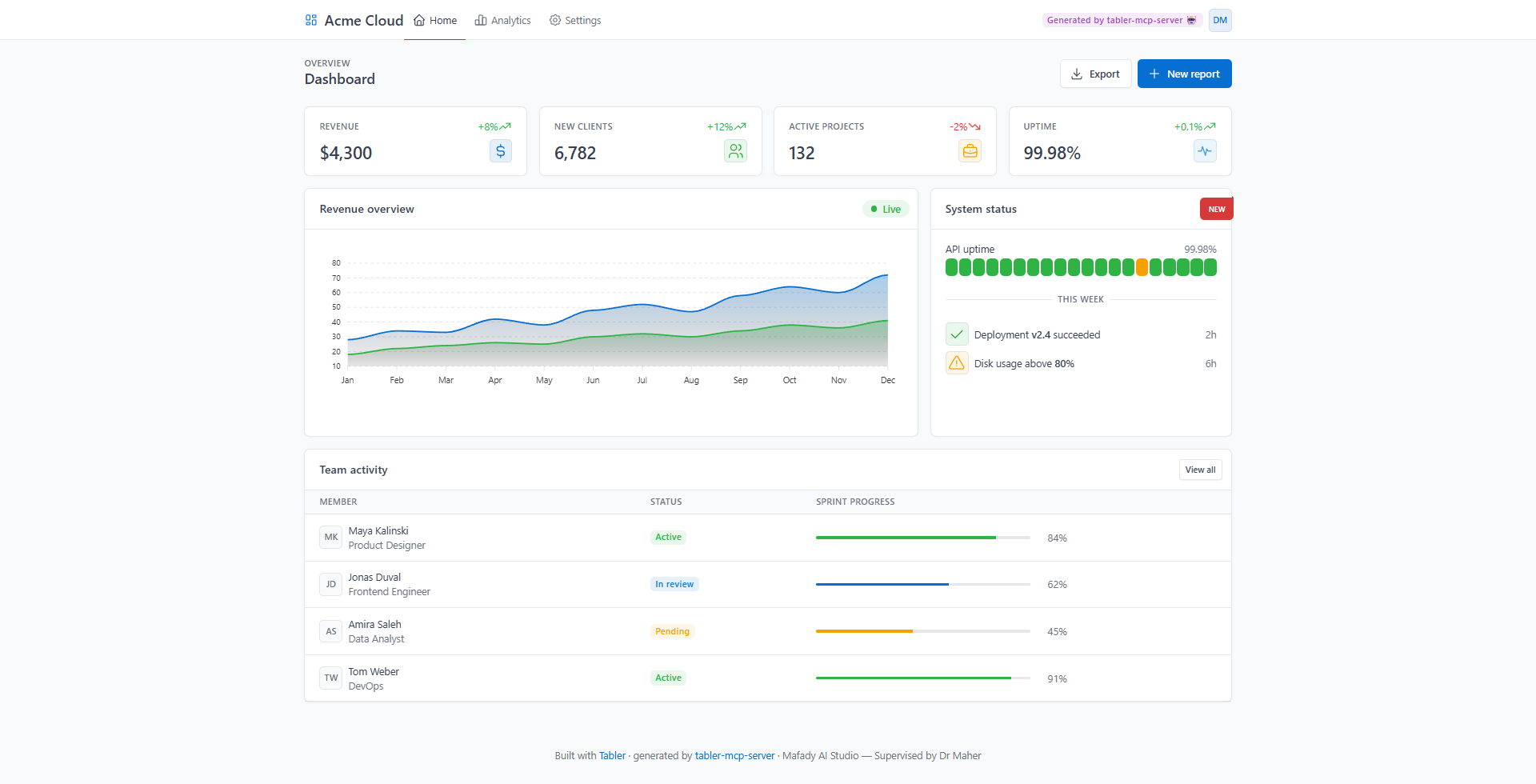Image resolution: width=1536 pixels, height=784 pixels.
Task: Click the JD avatar for Jonas Duval
Action: pos(331,584)
